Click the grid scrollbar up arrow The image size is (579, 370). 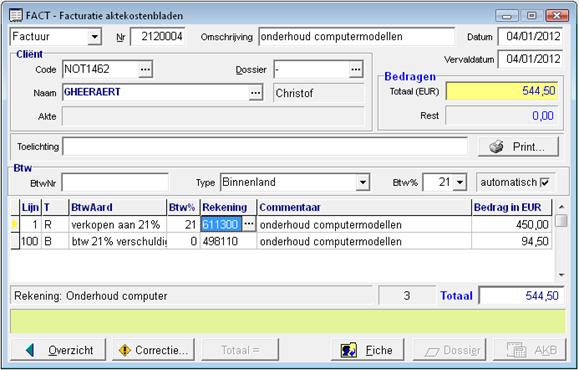[561, 206]
